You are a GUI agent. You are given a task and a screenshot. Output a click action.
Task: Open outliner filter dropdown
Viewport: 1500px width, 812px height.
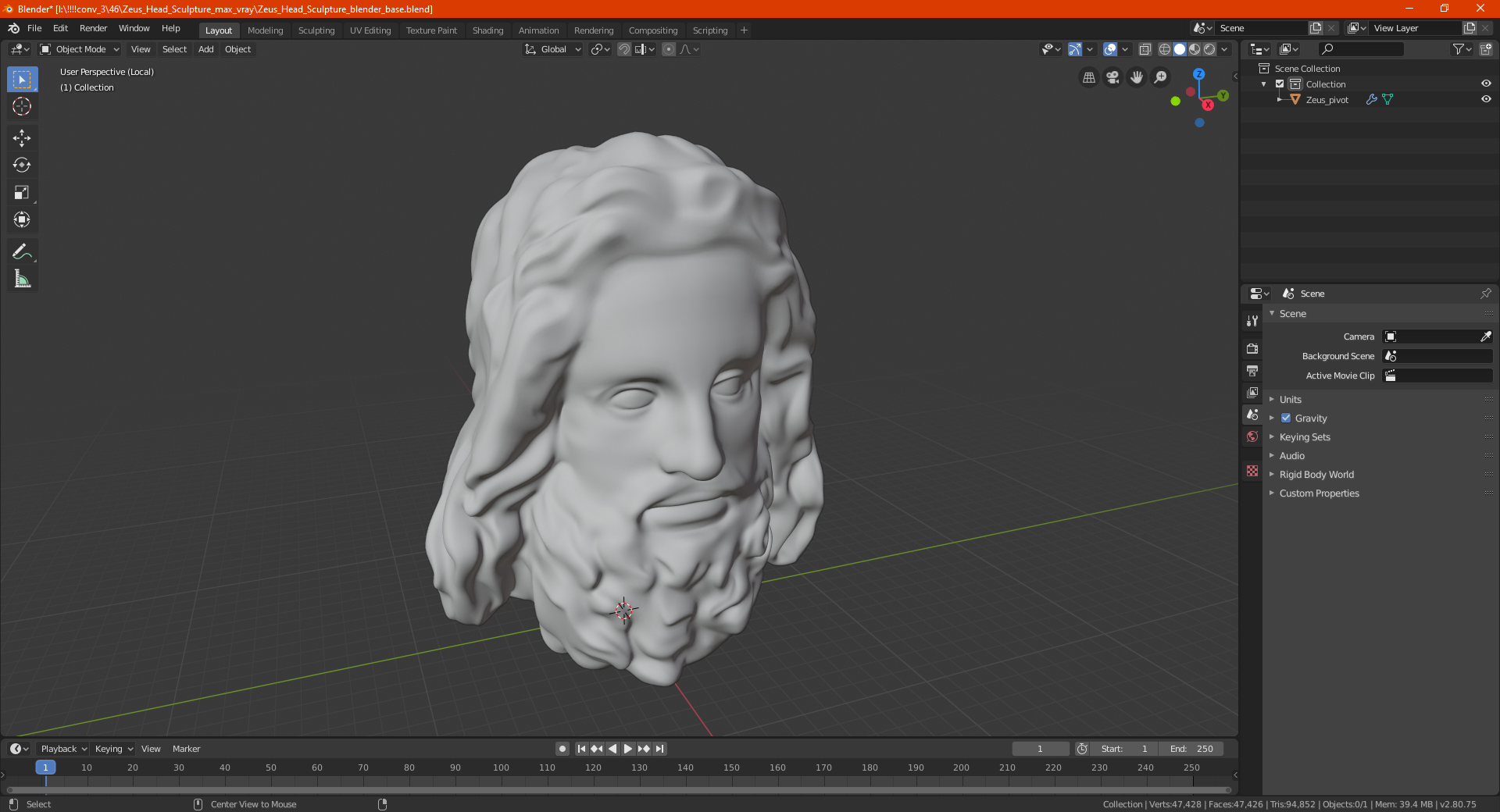coord(1462,49)
